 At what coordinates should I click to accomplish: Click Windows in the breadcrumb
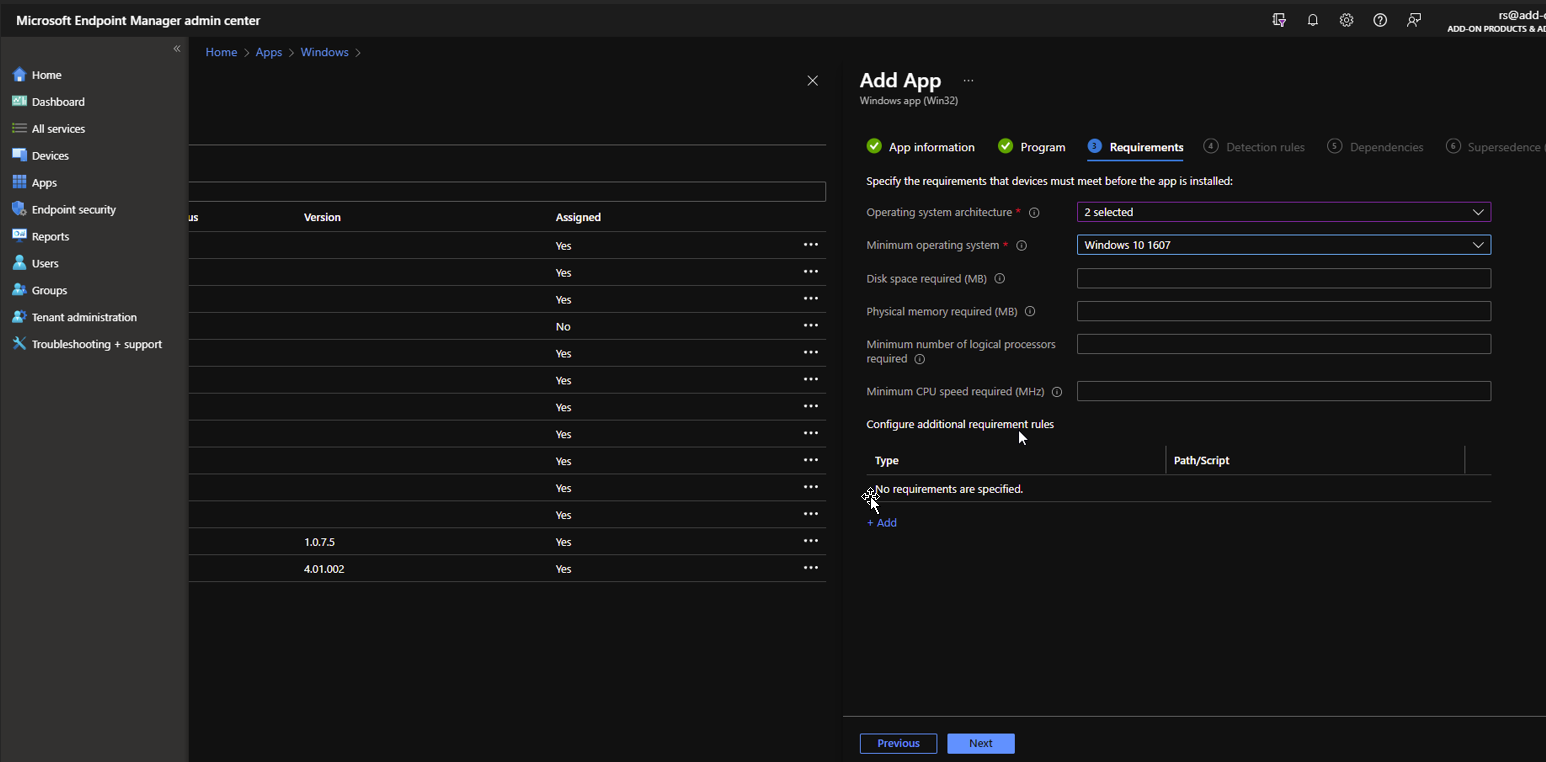[325, 52]
